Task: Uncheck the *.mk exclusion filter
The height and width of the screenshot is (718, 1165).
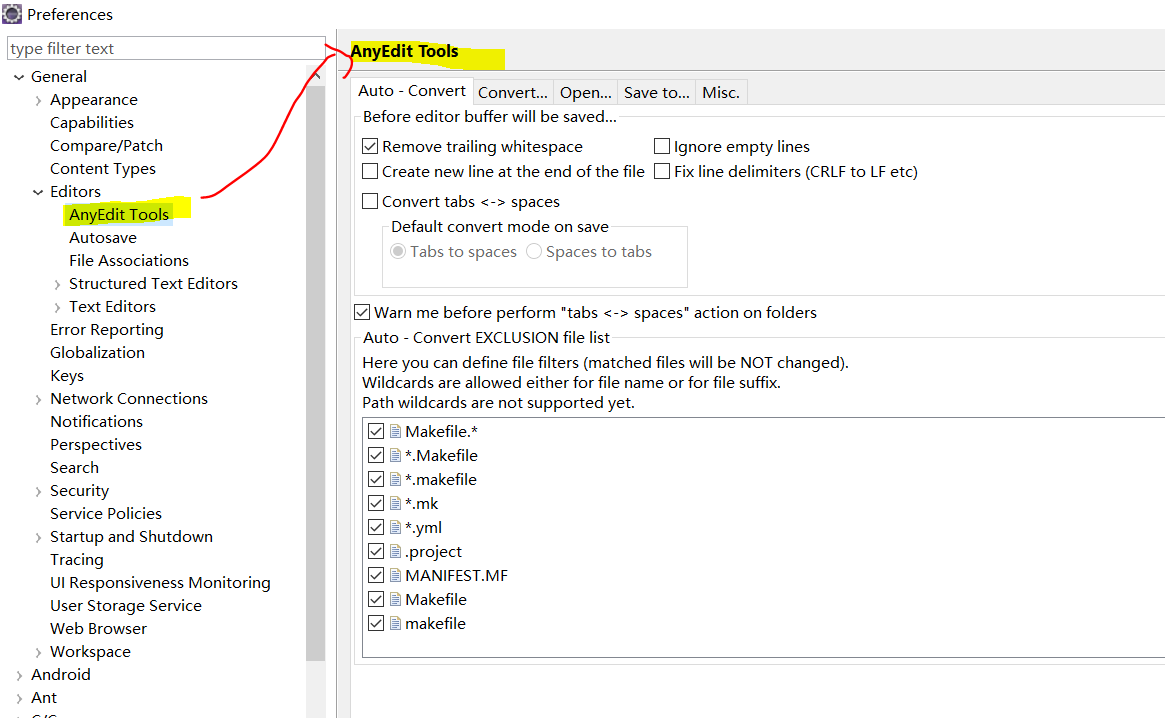Action: 376,503
